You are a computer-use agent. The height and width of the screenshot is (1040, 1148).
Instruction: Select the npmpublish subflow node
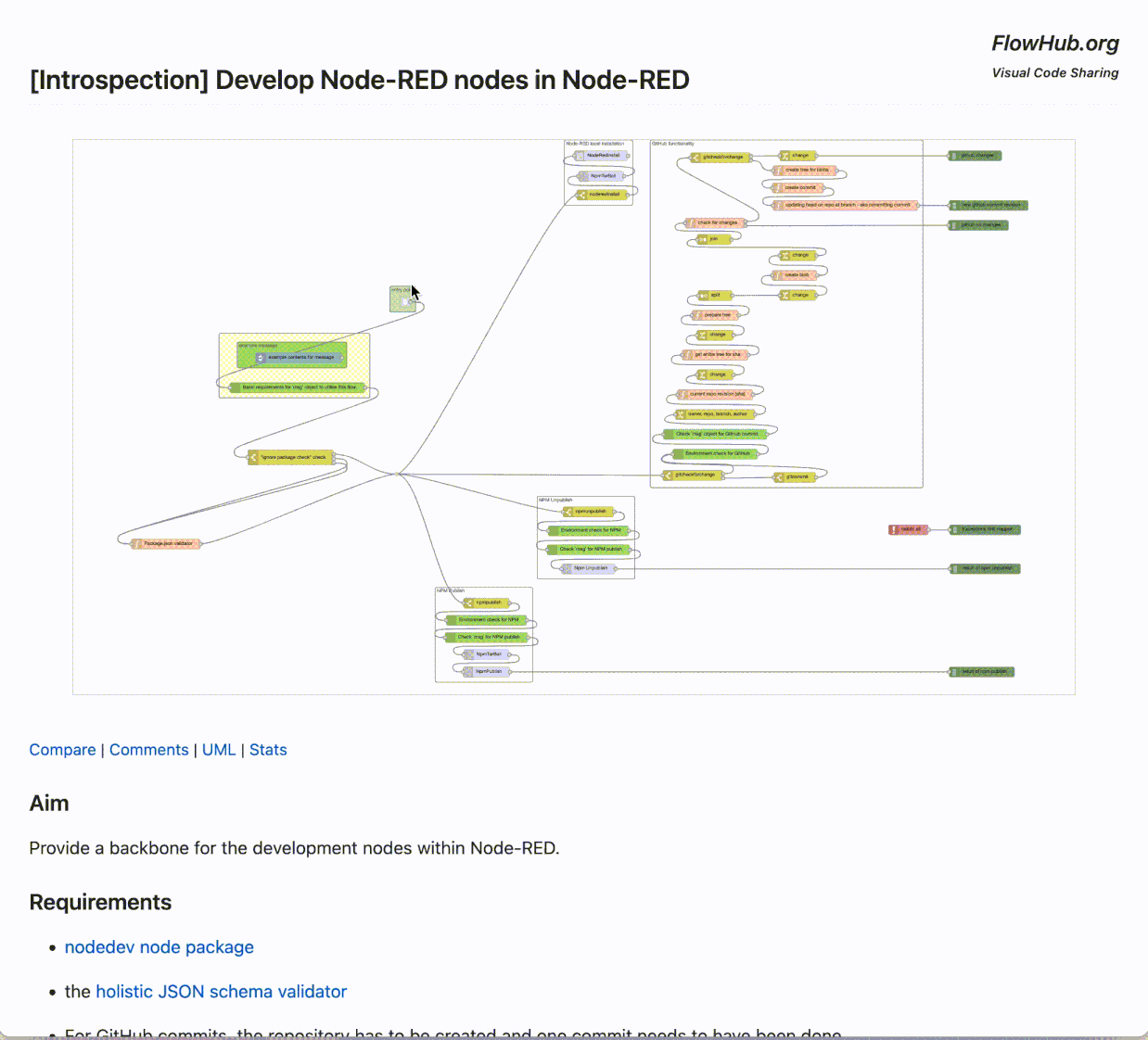(489, 602)
